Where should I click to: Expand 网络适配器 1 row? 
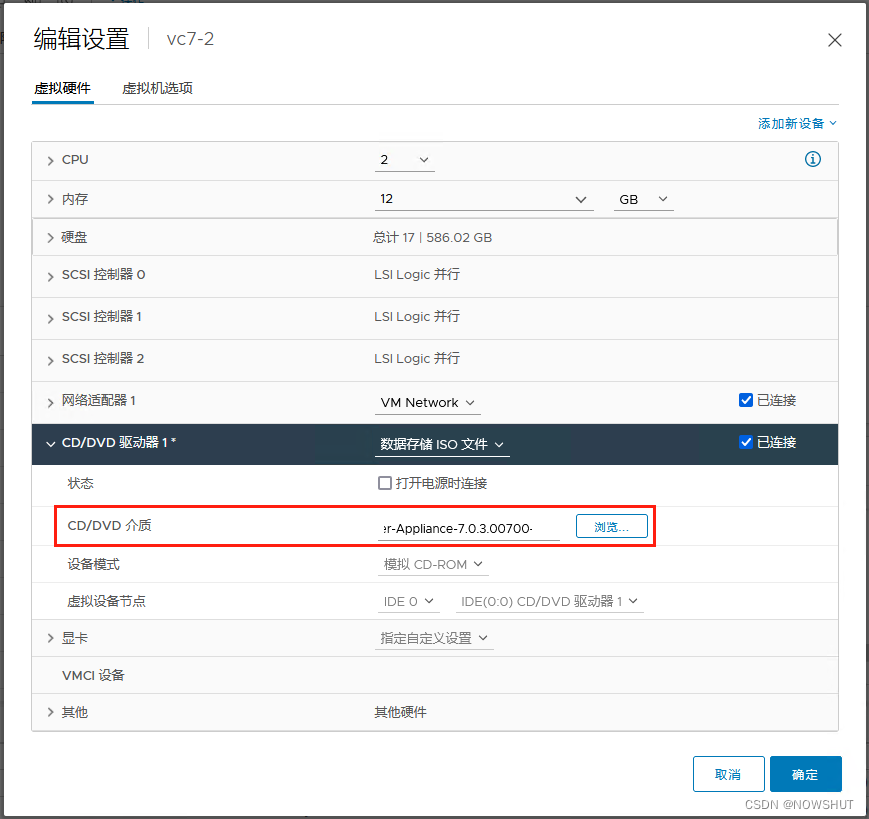tap(50, 402)
